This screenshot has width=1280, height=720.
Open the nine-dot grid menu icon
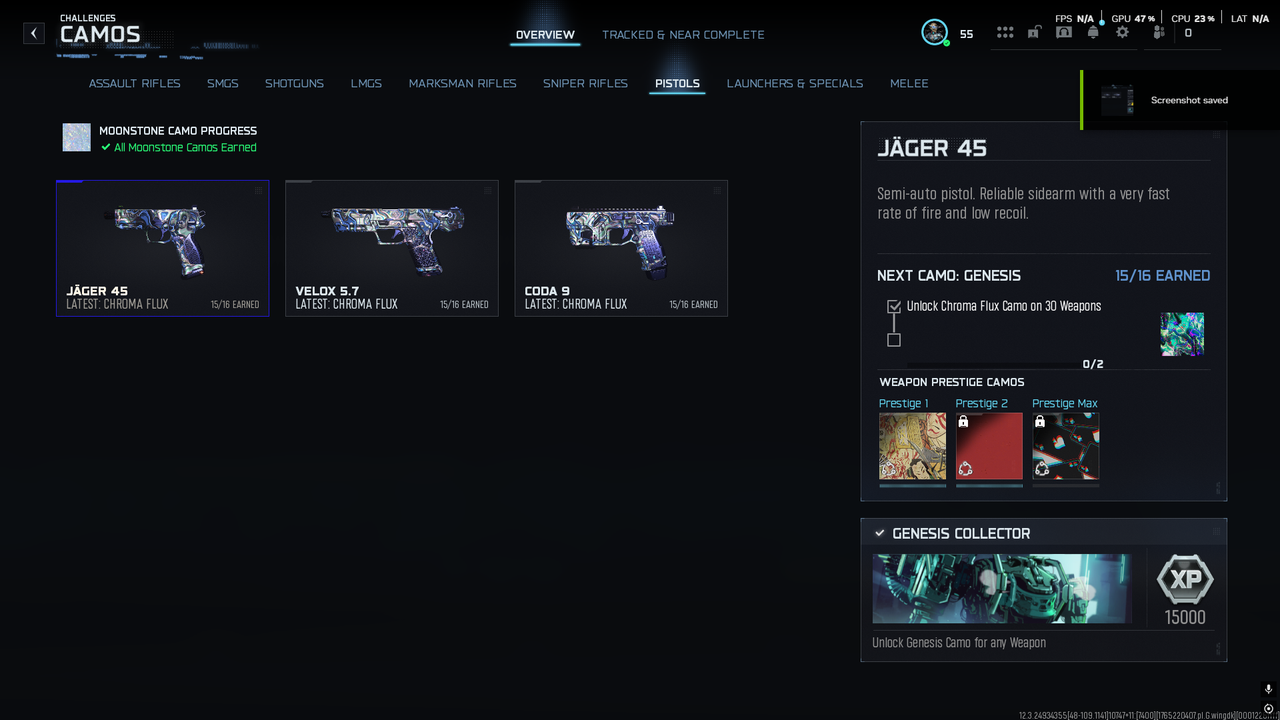pyautogui.click(x=1005, y=32)
